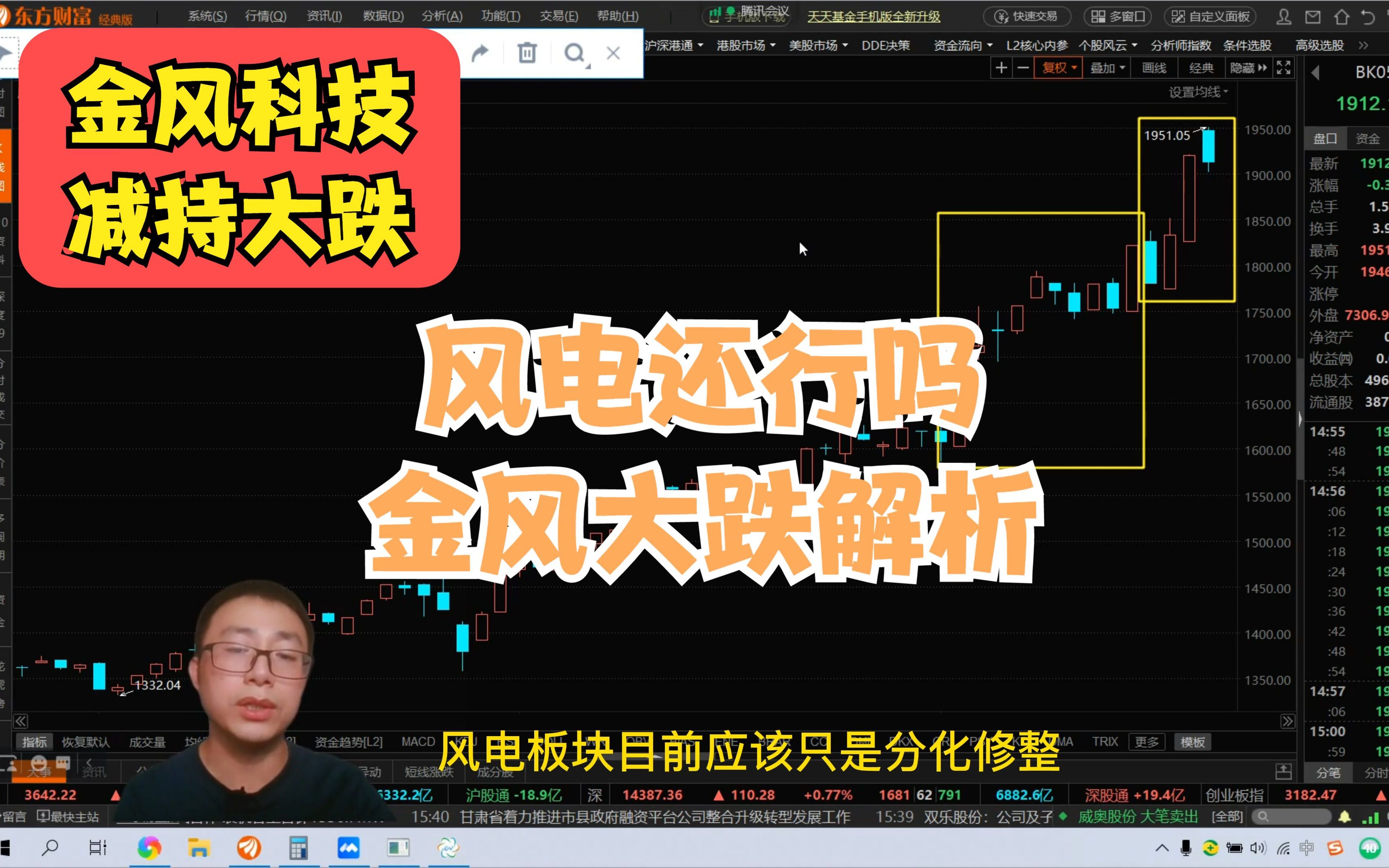Expand more nav items with double chevron

click(x=1364, y=45)
